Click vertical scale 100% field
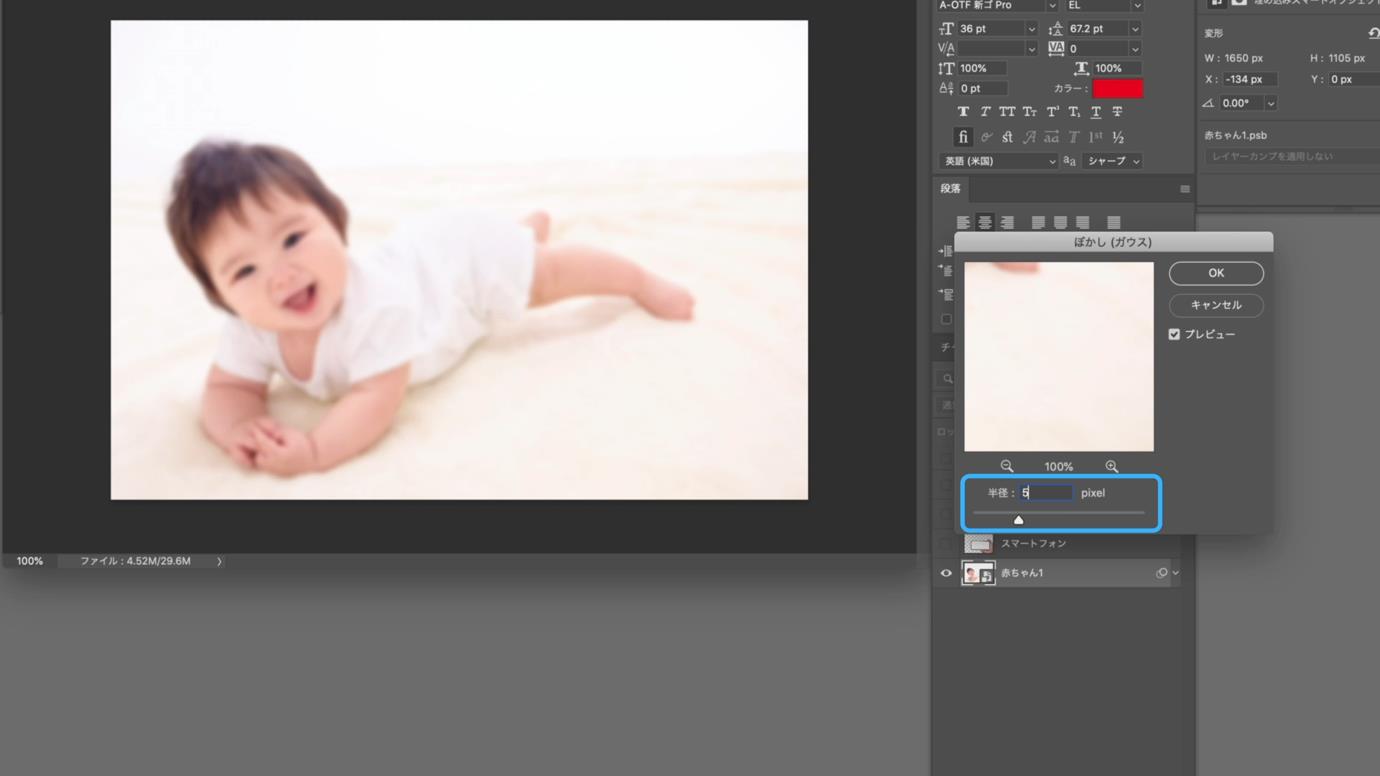The width and height of the screenshot is (1380, 776). (x=983, y=69)
